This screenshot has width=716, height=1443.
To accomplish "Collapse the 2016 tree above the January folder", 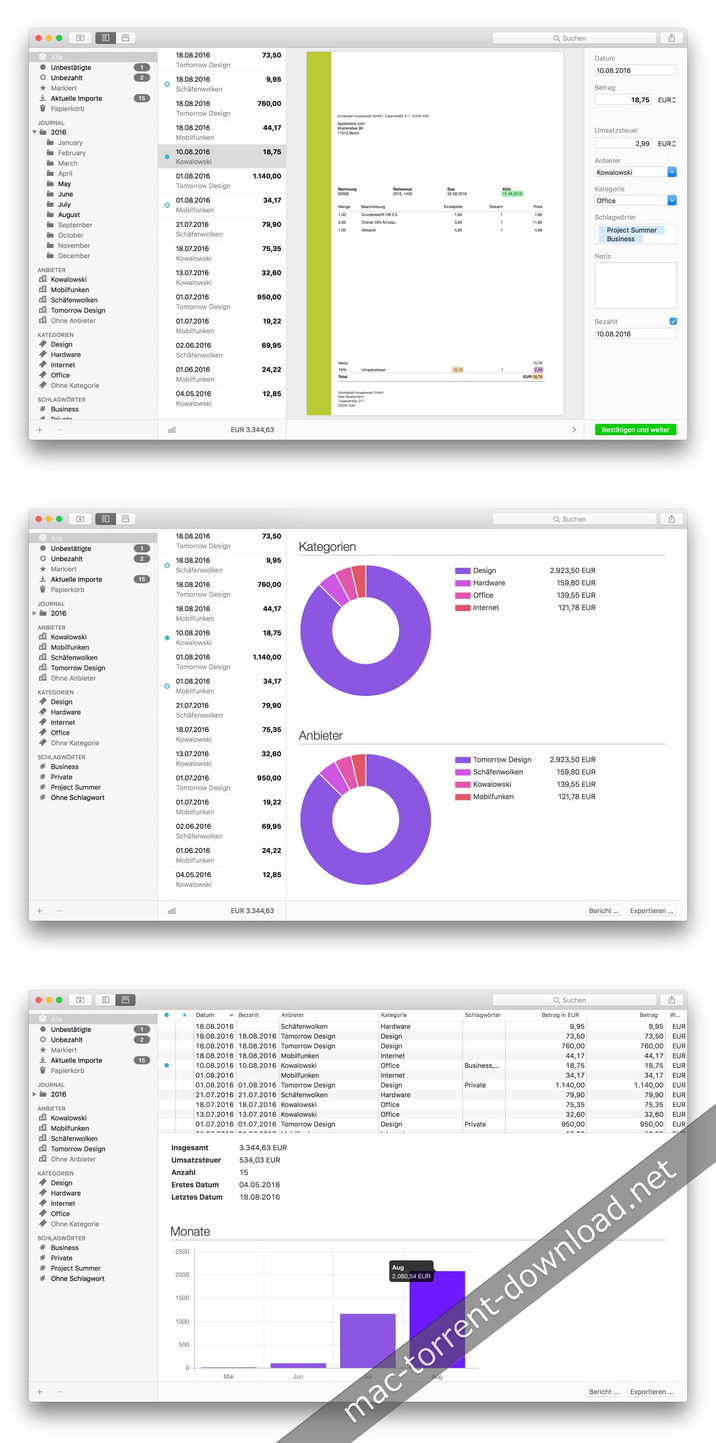I will (35, 132).
